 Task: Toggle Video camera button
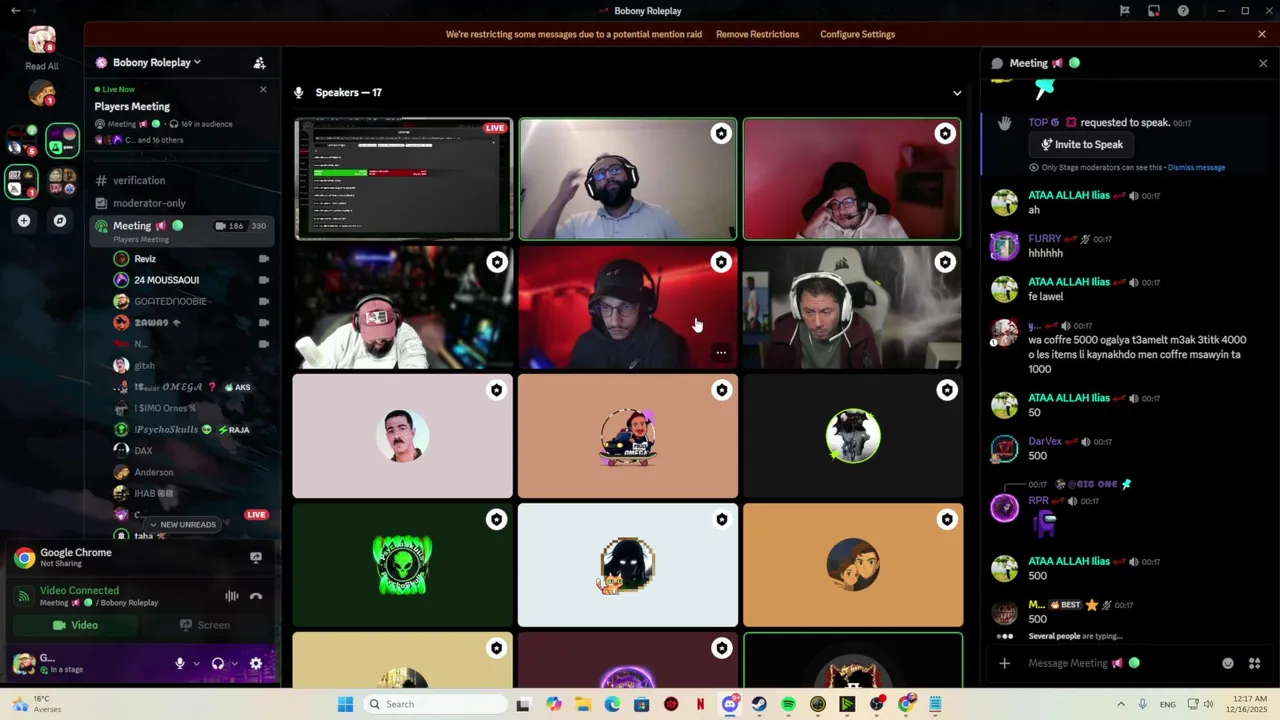[x=75, y=625]
